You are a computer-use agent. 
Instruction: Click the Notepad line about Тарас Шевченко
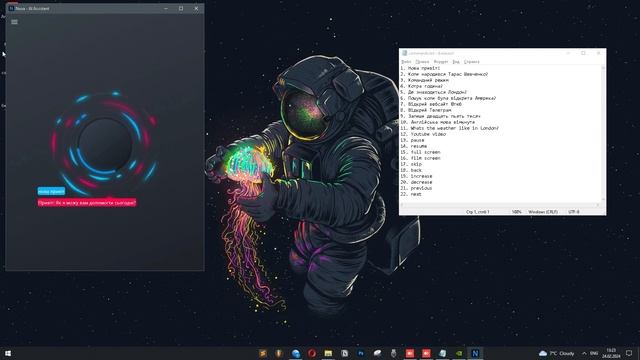point(444,74)
